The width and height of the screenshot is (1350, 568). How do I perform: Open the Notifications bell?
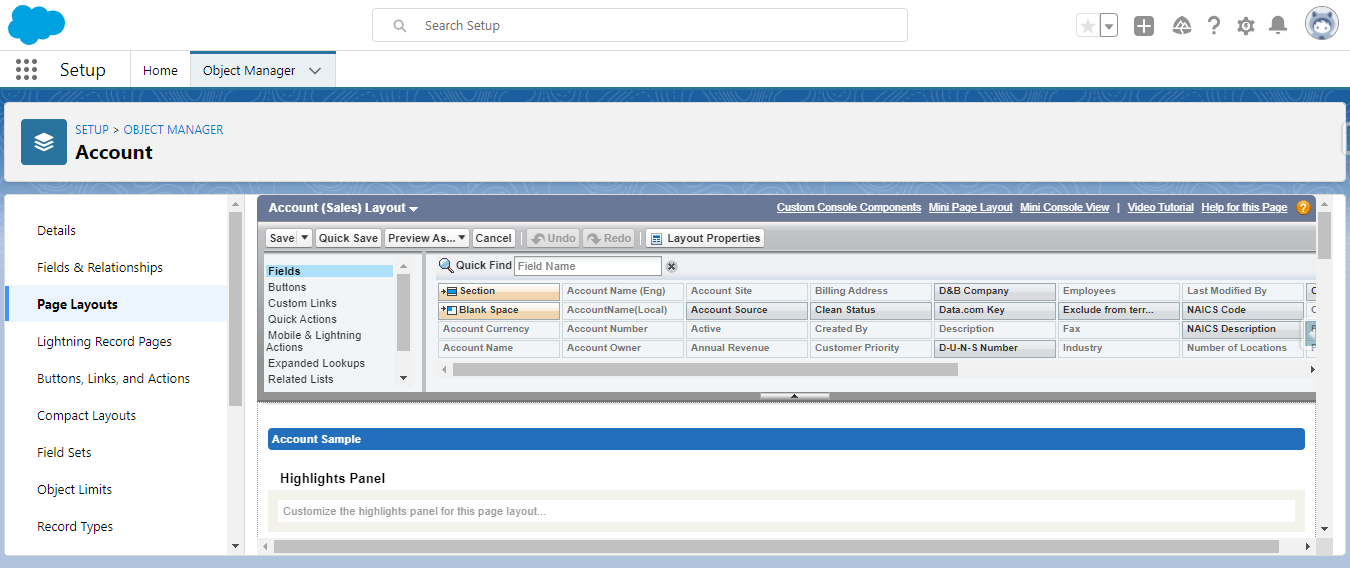coord(1277,26)
